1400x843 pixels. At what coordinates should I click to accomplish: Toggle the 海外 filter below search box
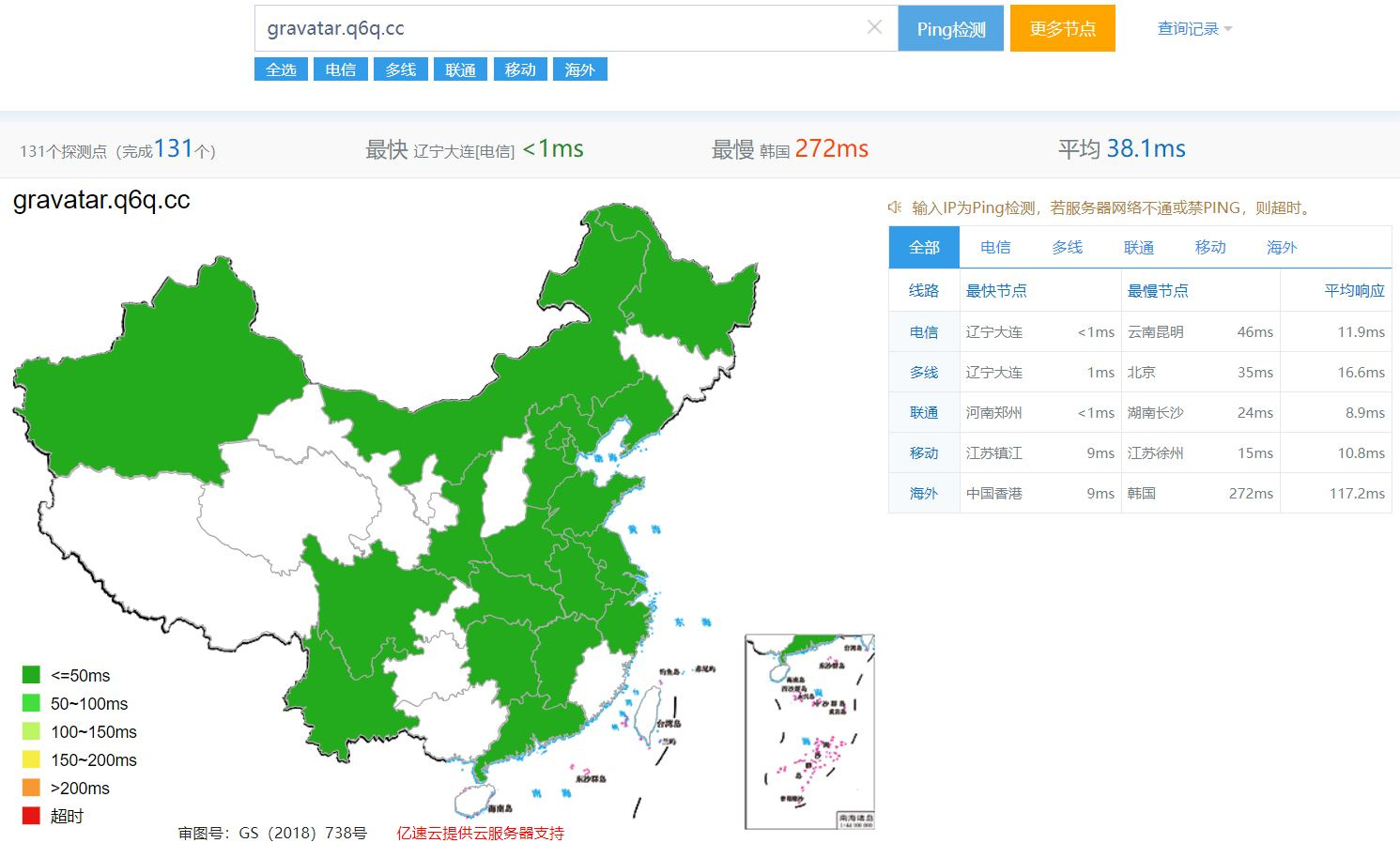[x=579, y=69]
